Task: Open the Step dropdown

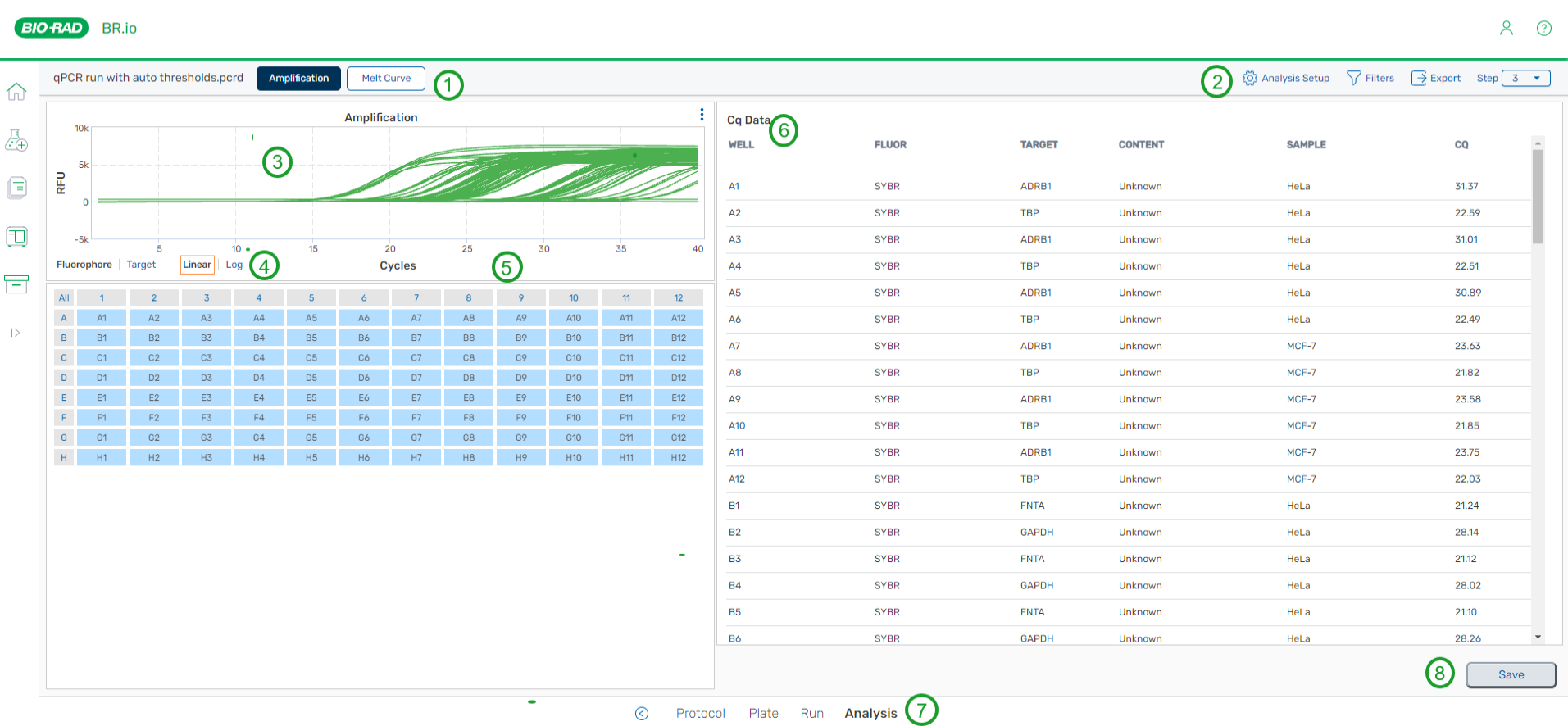Action: [x=1525, y=78]
